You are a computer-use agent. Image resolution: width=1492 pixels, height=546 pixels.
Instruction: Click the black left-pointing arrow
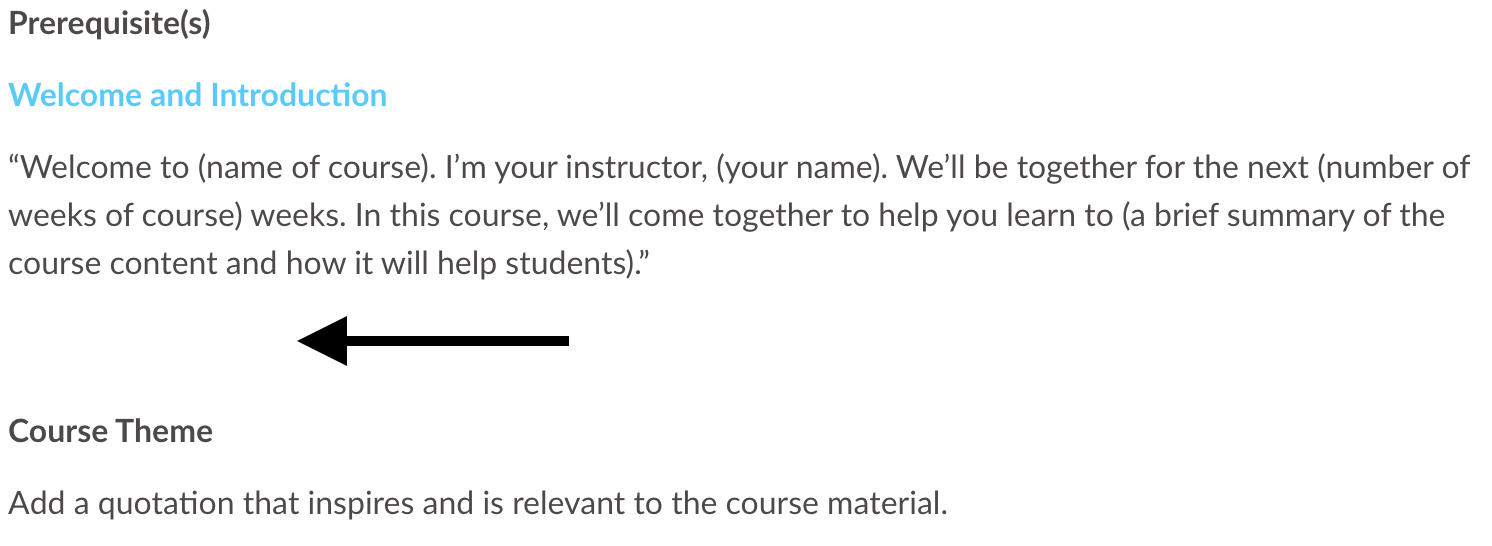pos(432,341)
